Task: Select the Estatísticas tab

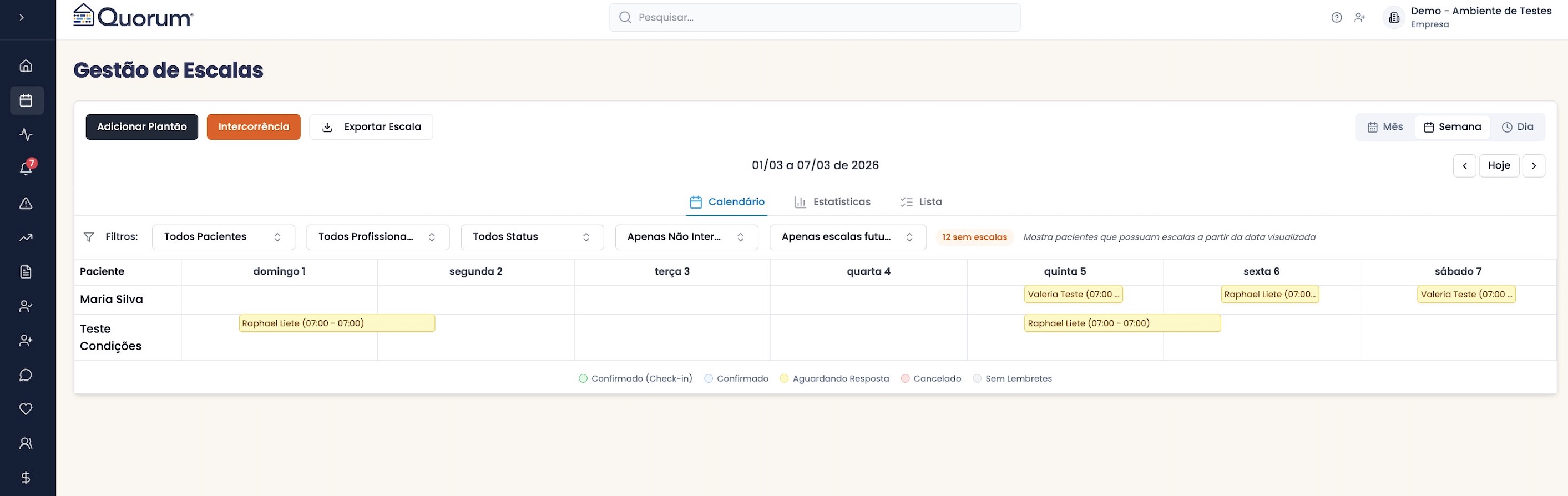Action: pyautogui.click(x=832, y=202)
